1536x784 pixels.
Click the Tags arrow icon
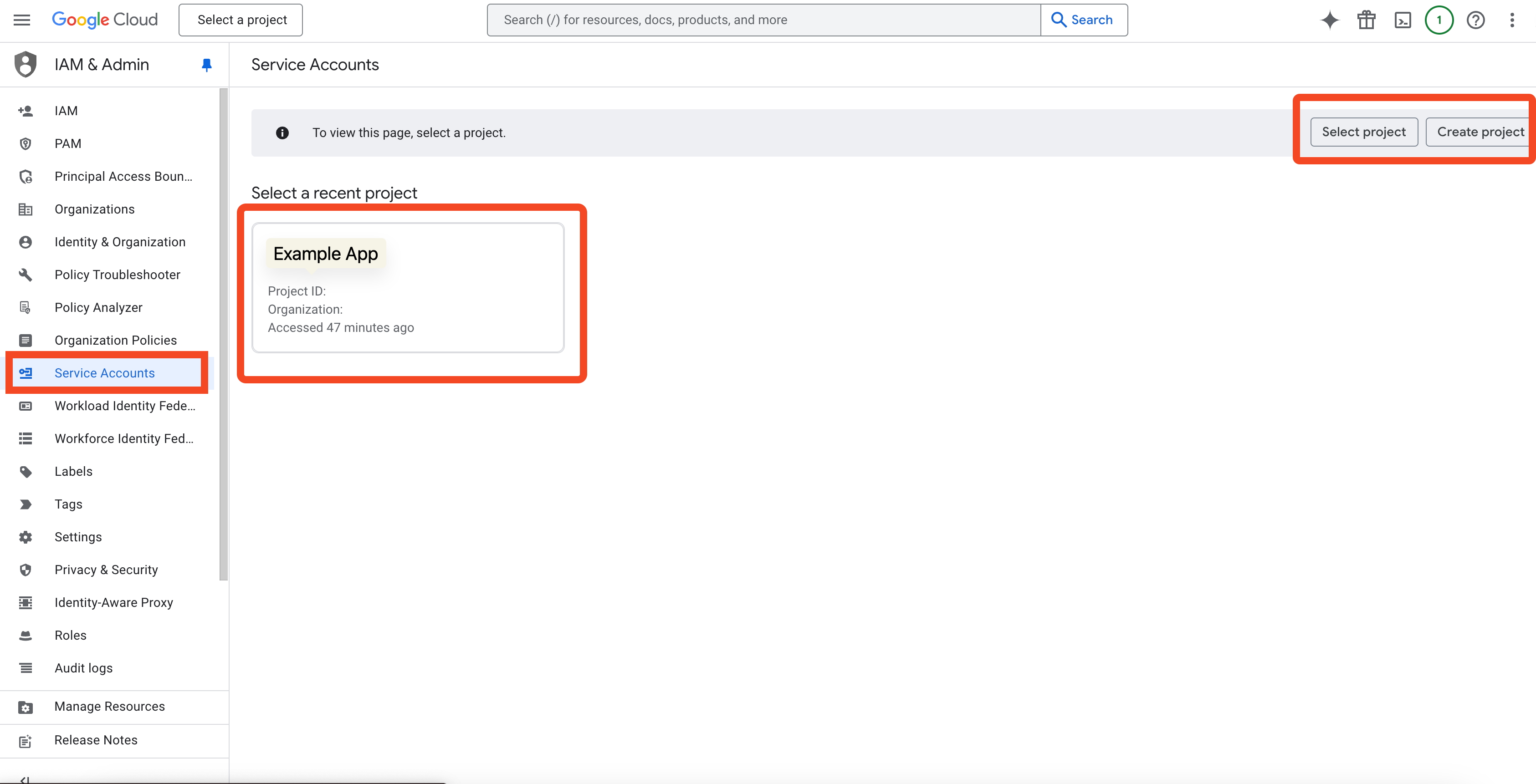[x=25, y=504]
